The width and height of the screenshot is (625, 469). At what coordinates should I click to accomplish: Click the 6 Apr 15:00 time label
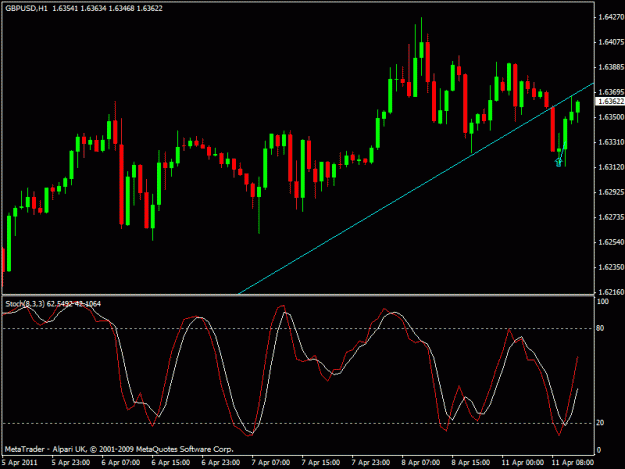(x=171, y=463)
